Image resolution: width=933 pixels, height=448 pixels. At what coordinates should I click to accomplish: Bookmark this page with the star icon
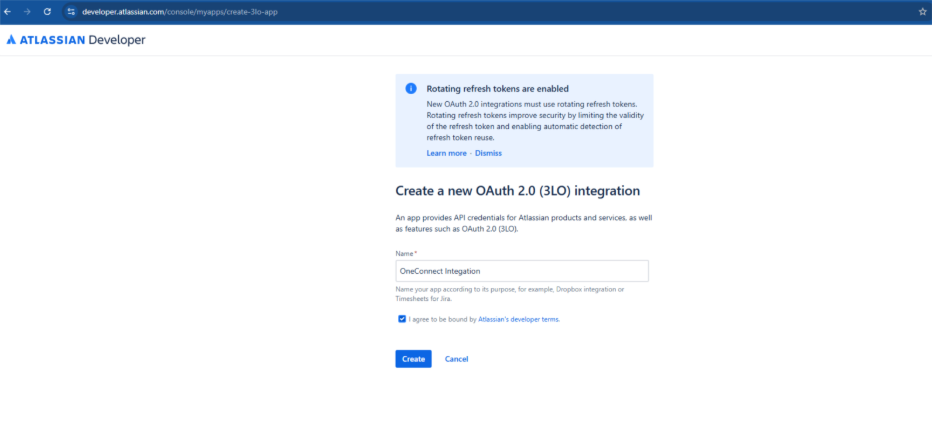tap(923, 12)
